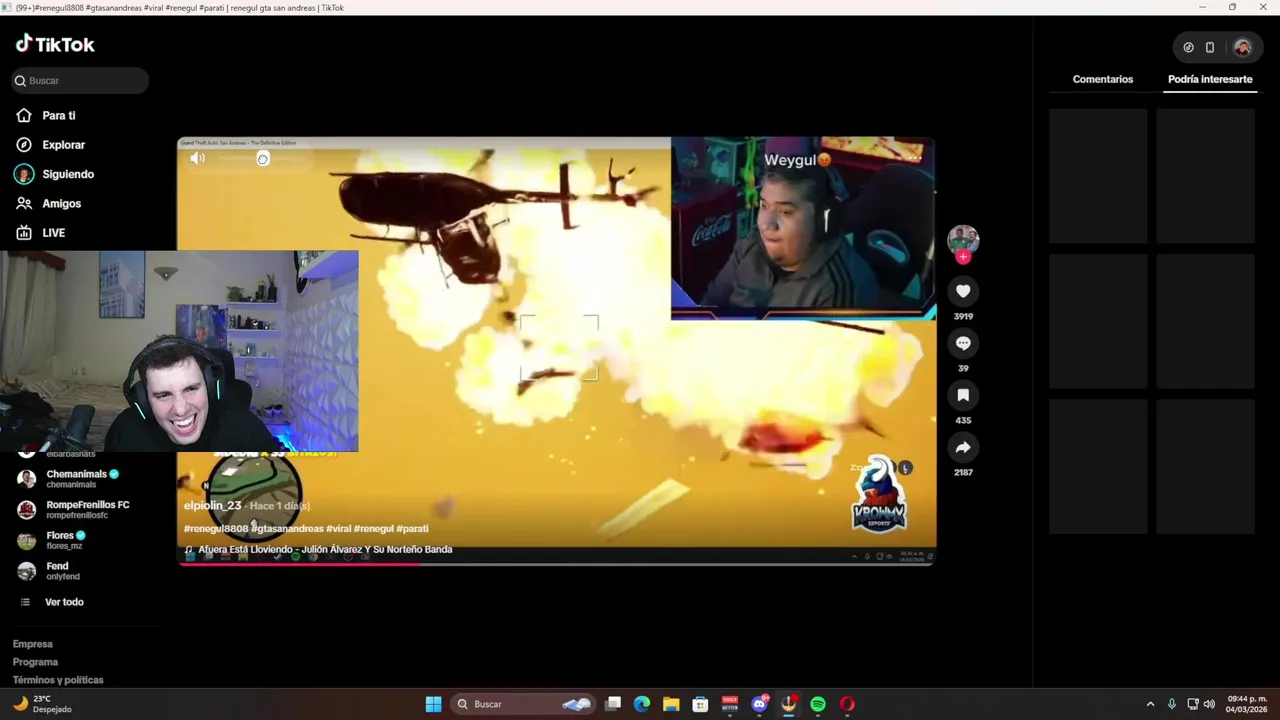Image resolution: width=1280 pixels, height=720 pixels.
Task: Open the #gtasanandreas hashtag
Action: point(287,529)
